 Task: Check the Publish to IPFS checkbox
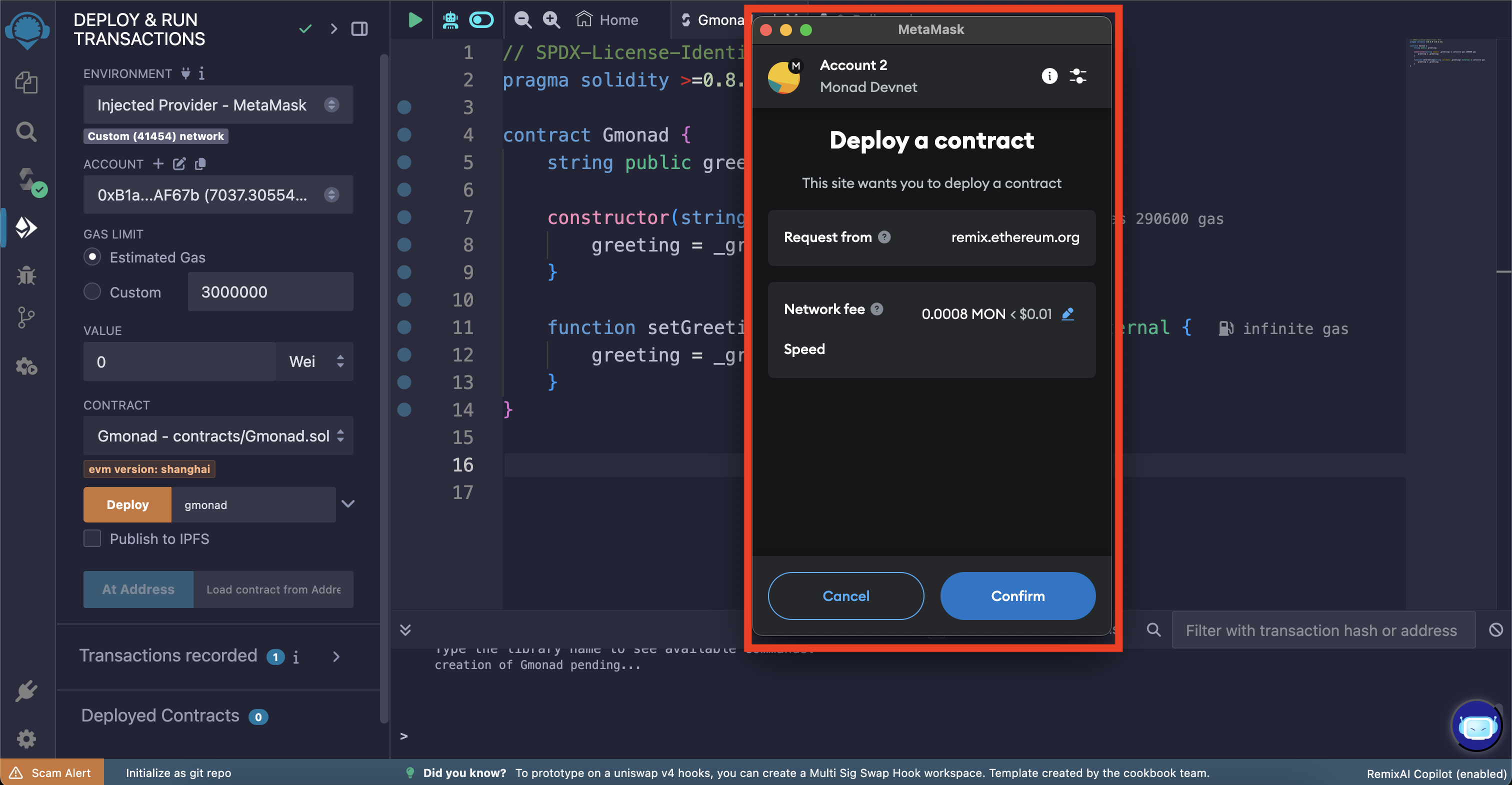93,539
